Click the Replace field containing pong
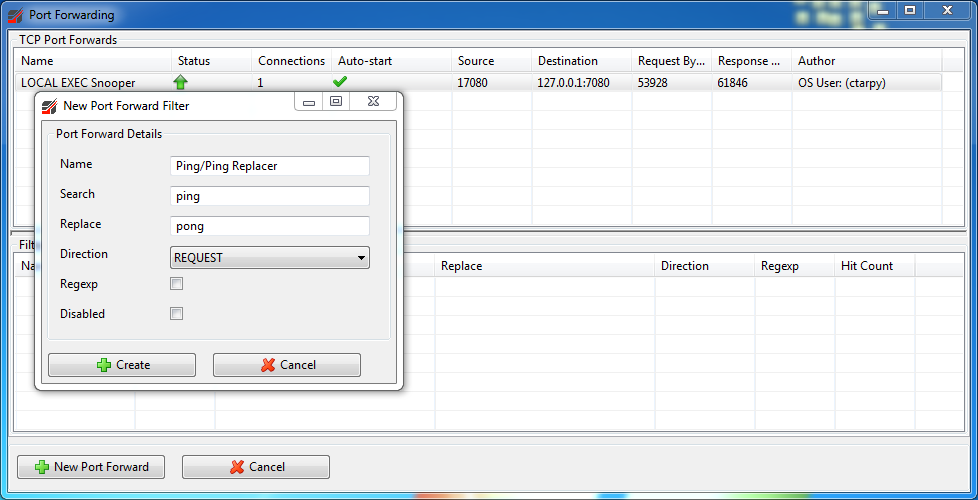978x500 pixels. (x=270, y=226)
